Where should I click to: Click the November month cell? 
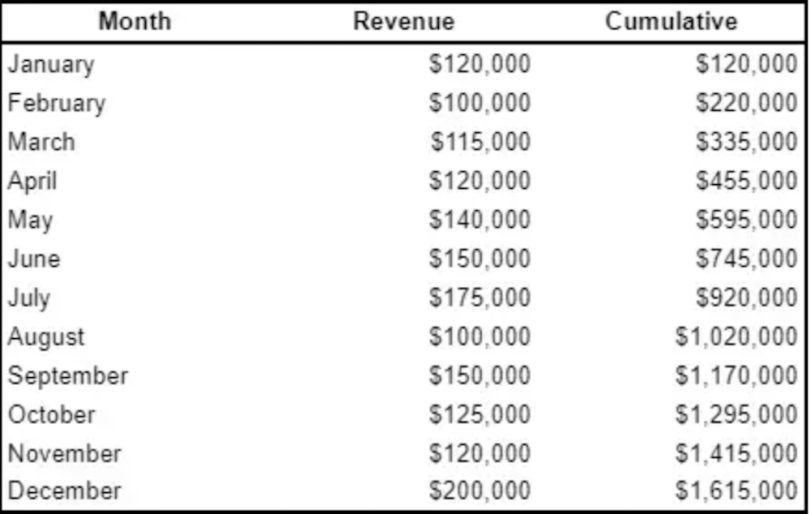point(64,453)
